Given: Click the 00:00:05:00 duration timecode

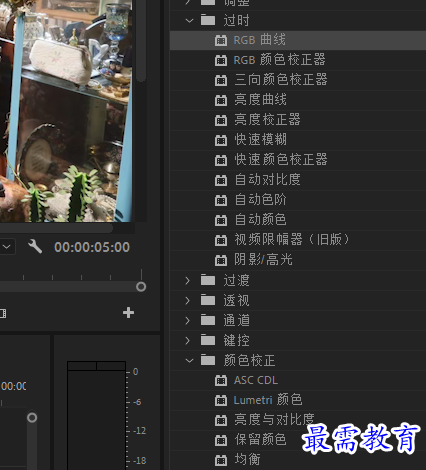Looking at the screenshot, I should point(92,247).
